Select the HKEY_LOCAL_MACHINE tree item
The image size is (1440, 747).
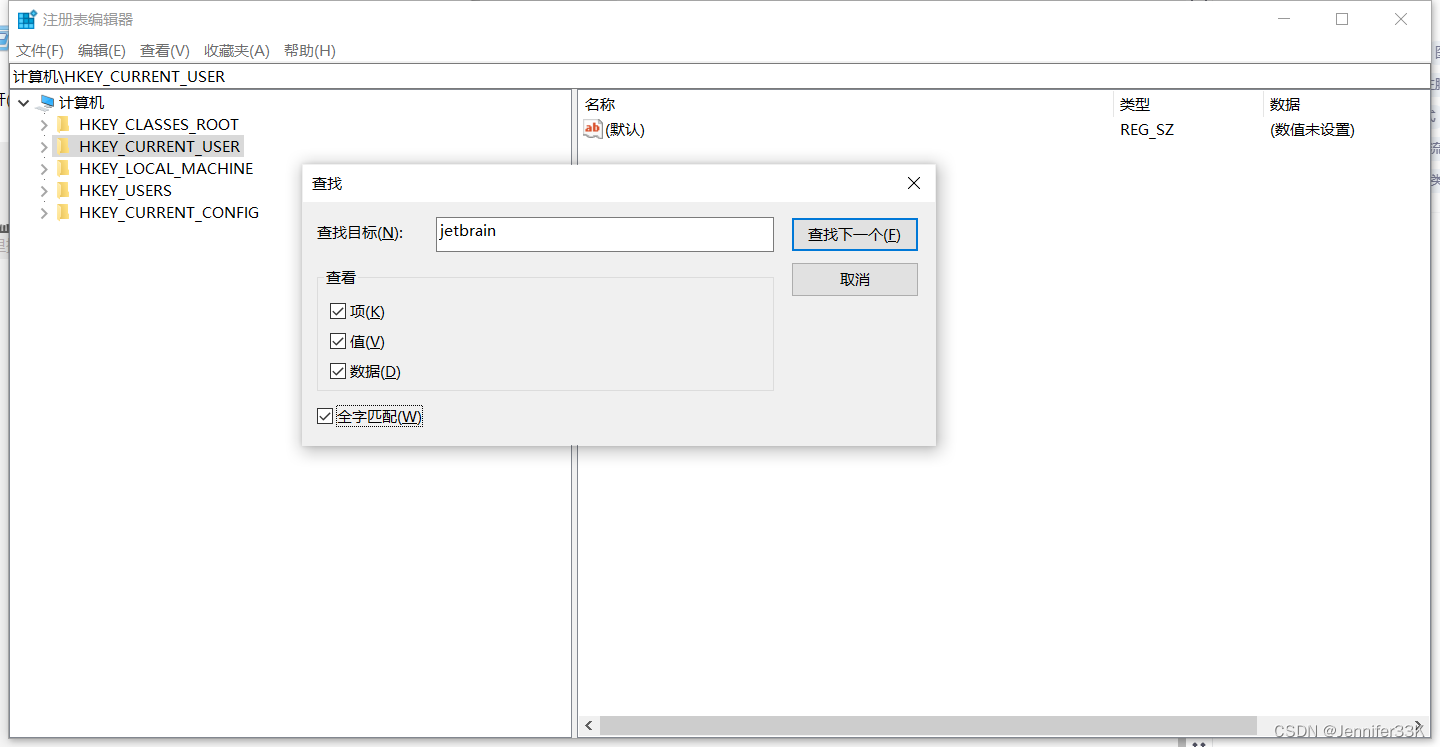click(x=166, y=169)
